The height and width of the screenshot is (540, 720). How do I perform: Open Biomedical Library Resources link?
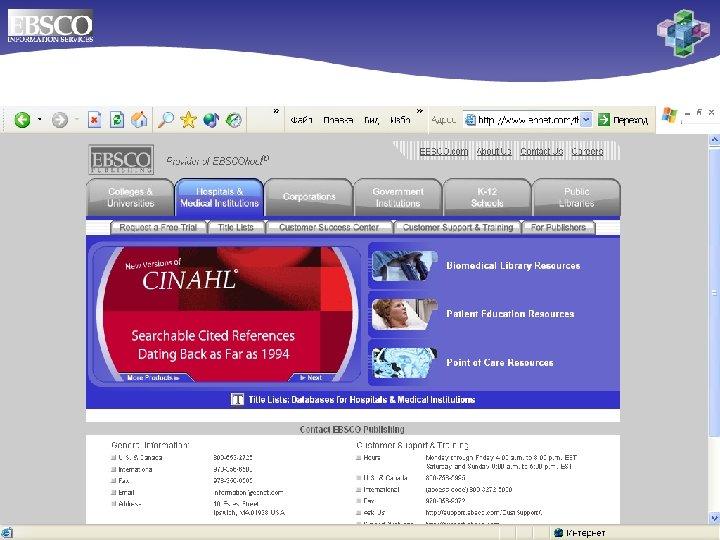[x=513, y=266]
